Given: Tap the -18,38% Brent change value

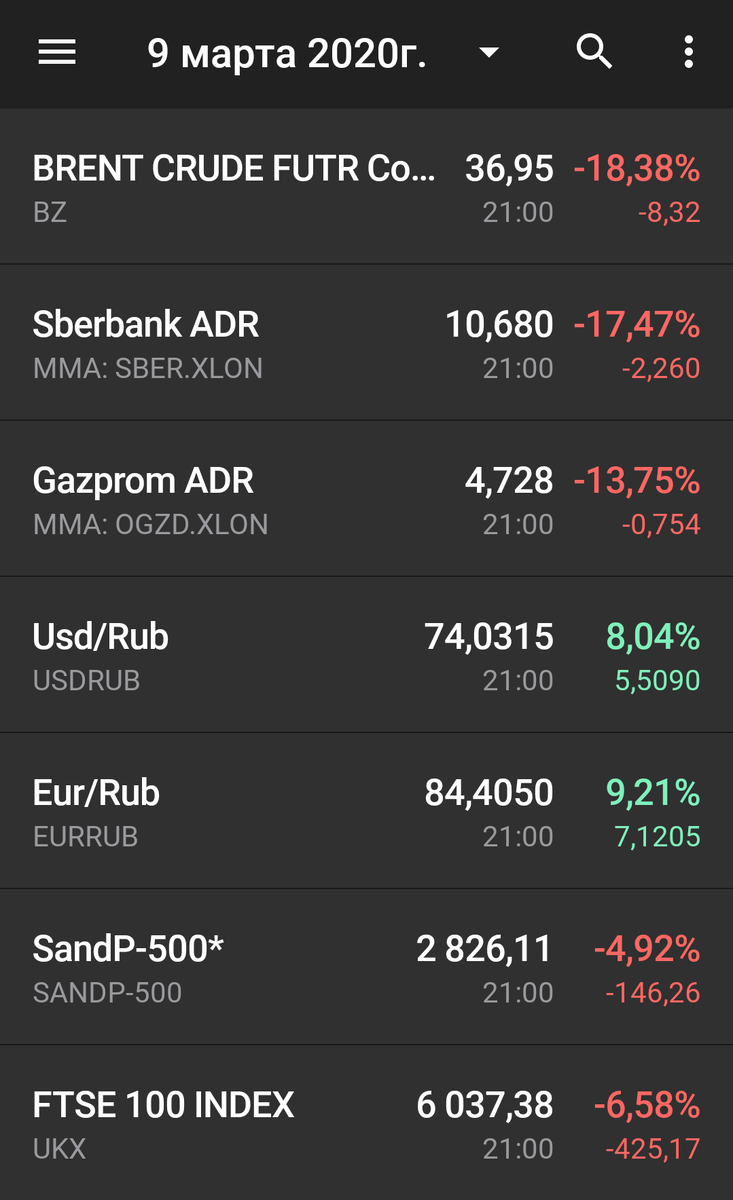Looking at the screenshot, I should 636,169.
